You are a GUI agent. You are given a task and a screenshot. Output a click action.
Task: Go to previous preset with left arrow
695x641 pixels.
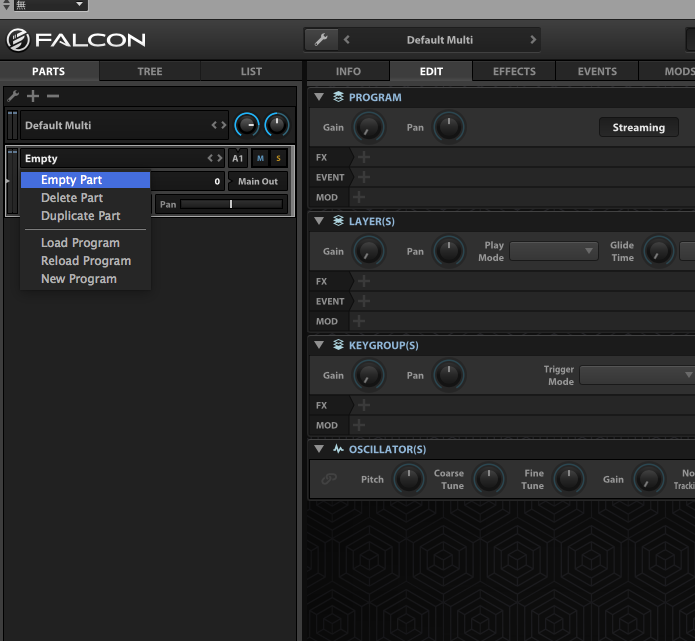347,40
